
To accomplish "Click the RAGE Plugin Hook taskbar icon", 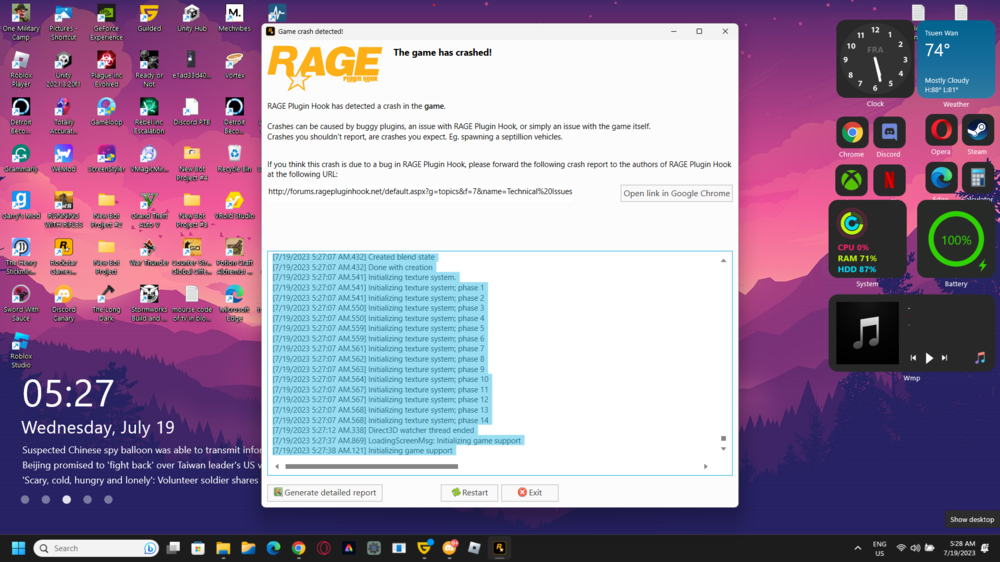I will tap(499, 548).
